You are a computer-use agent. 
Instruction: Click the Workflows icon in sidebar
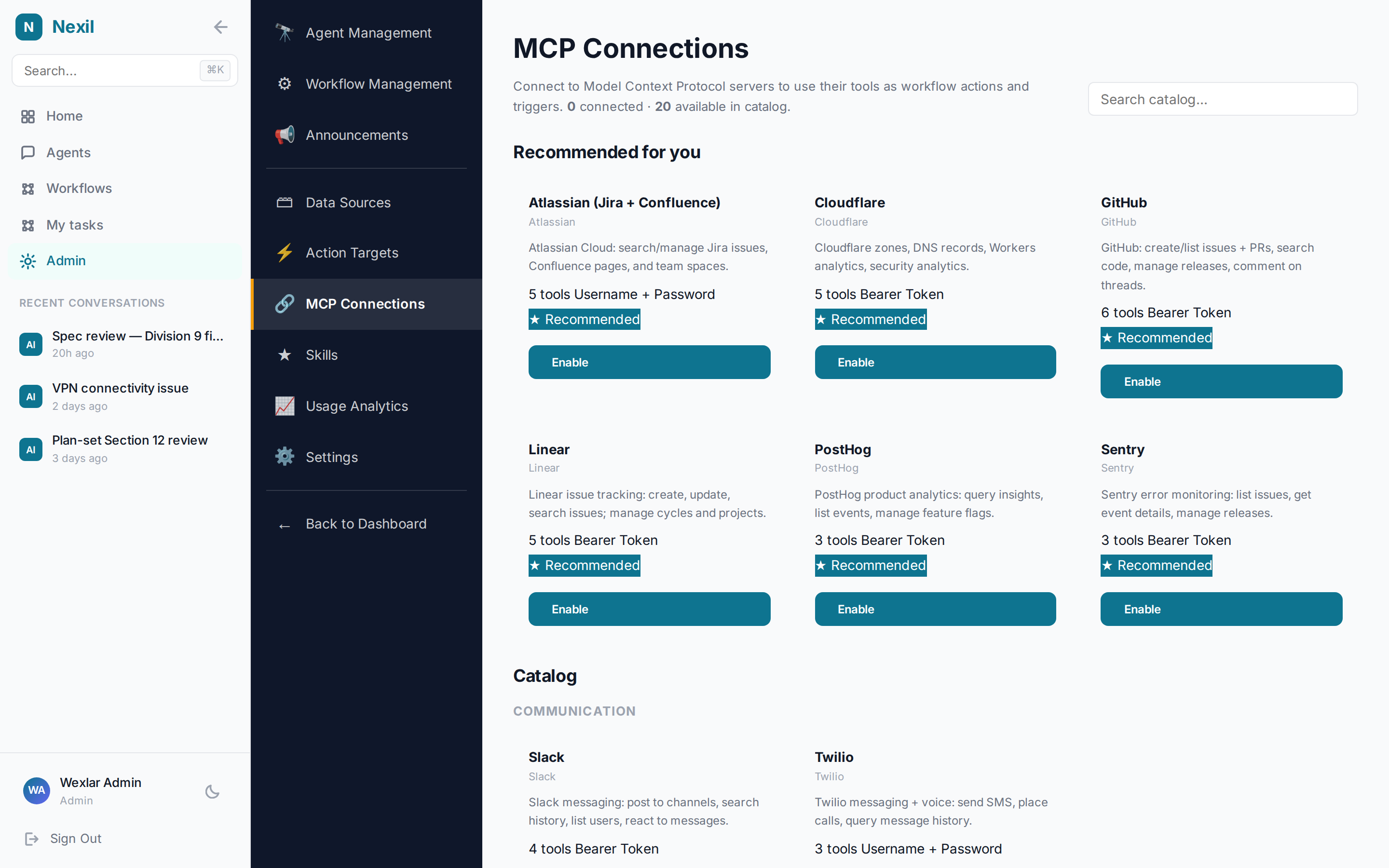pyautogui.click(x=28, y=189)
